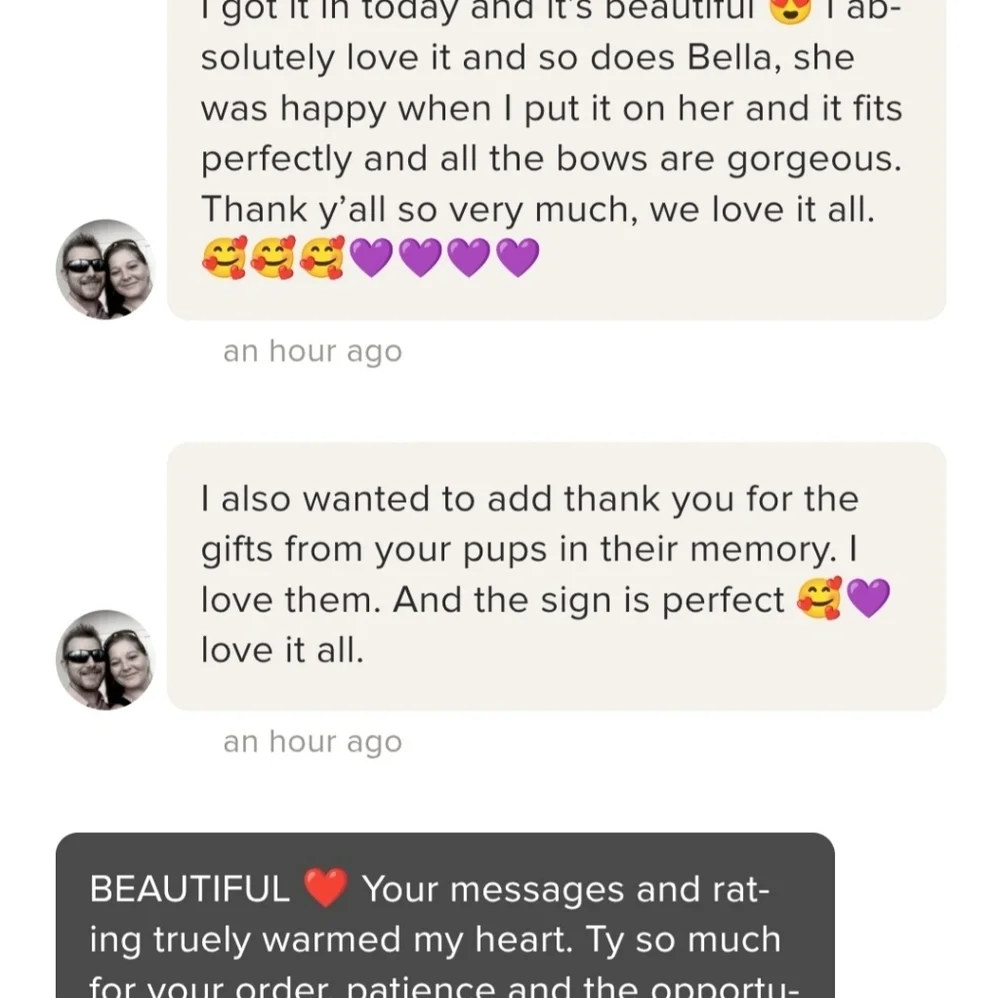Click the heart-eyes emoji after "beautiful"
The width and height of the screenshot is (1000, 998).
click(x=791, y=9)
